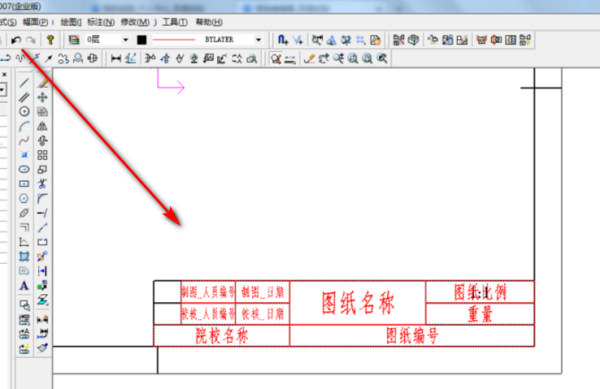Select the Contour line tool
Screen dimensions: 600x389
click(x=24, y=242)
